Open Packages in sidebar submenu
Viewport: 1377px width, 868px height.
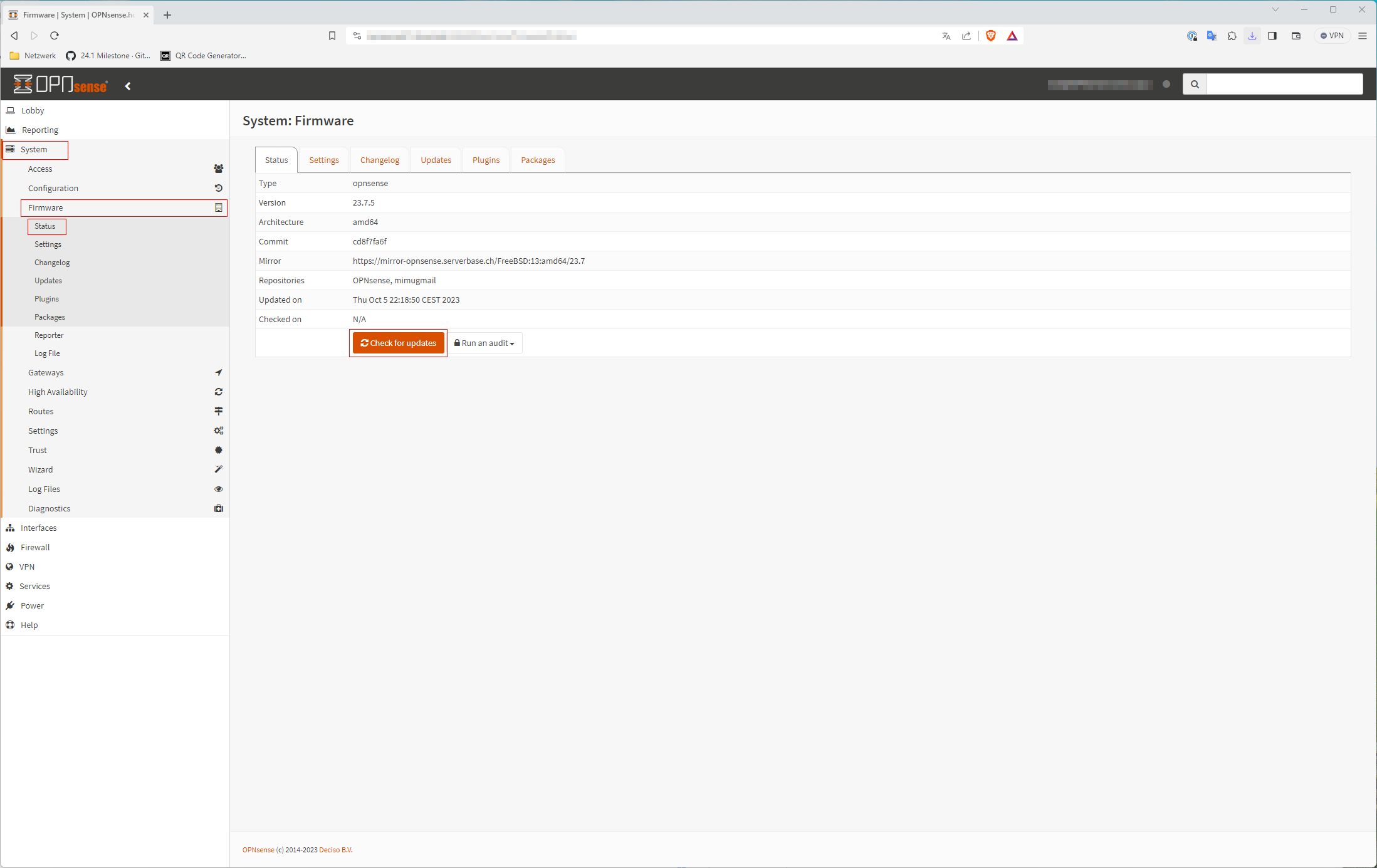pos(50,317)
